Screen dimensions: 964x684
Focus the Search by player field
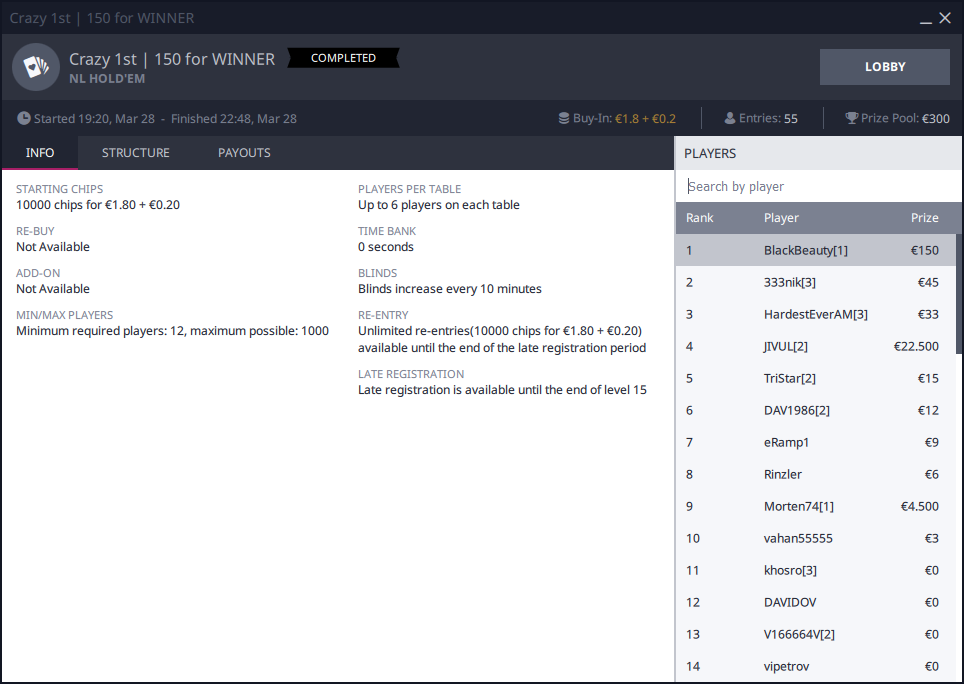818,186
